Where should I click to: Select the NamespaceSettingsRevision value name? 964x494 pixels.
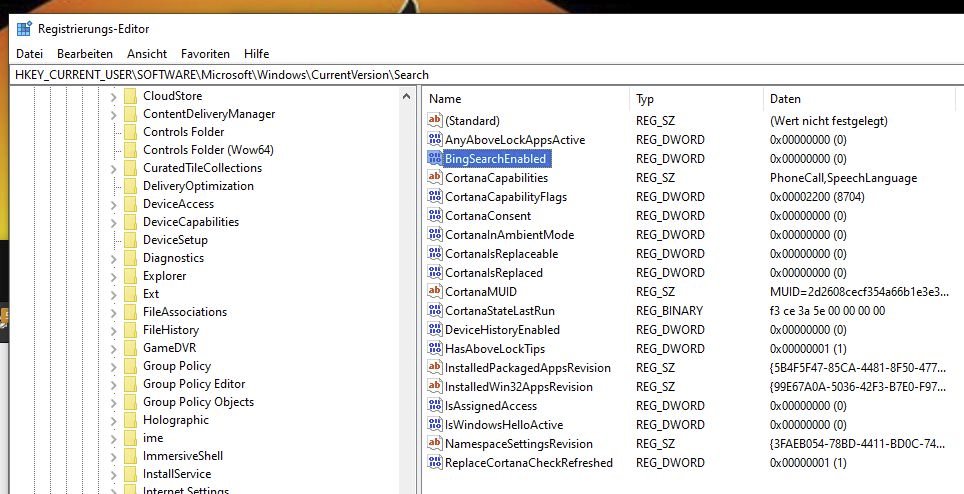(519, 444)
